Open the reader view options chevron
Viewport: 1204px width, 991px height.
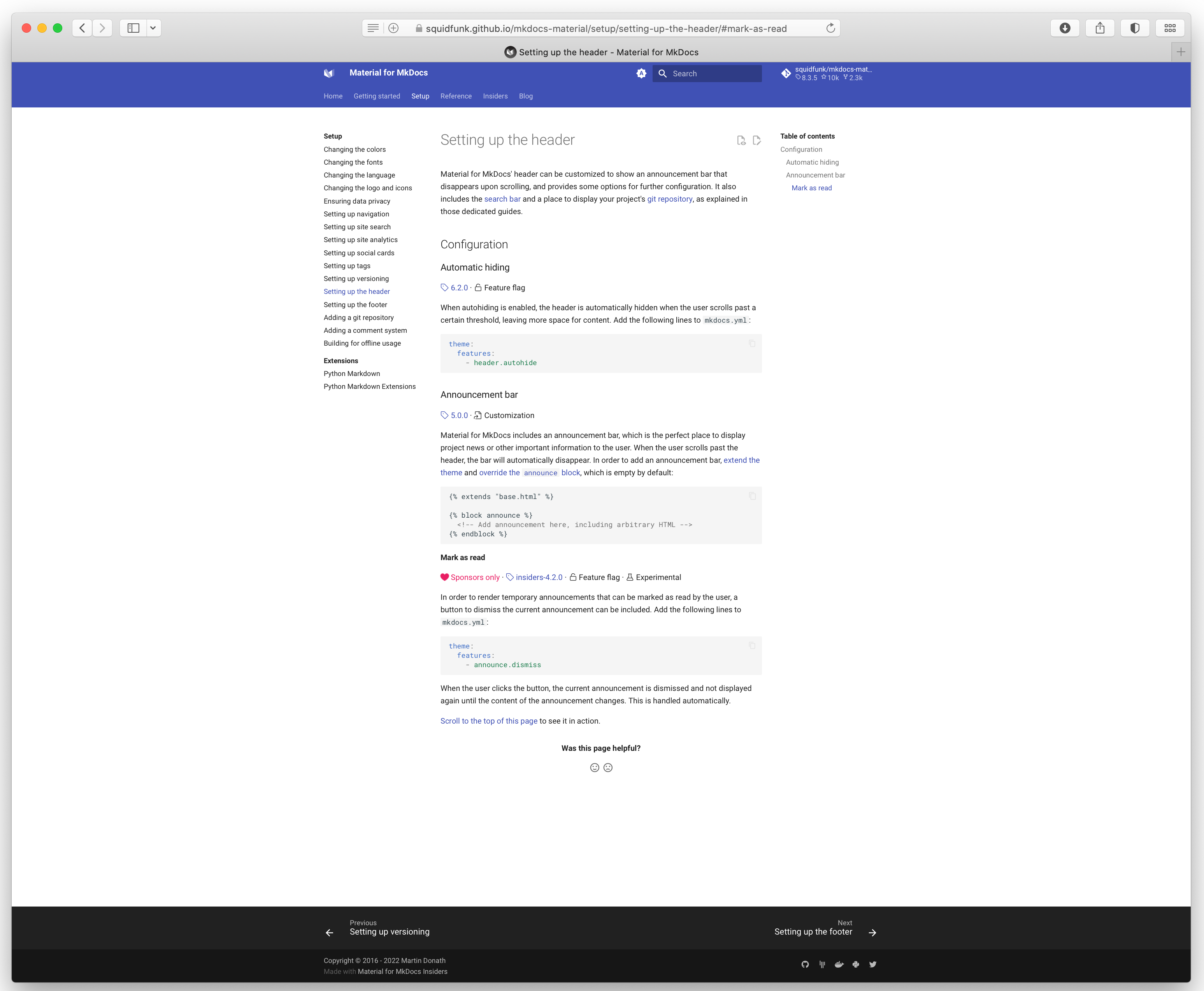click(x=153, y=28)
